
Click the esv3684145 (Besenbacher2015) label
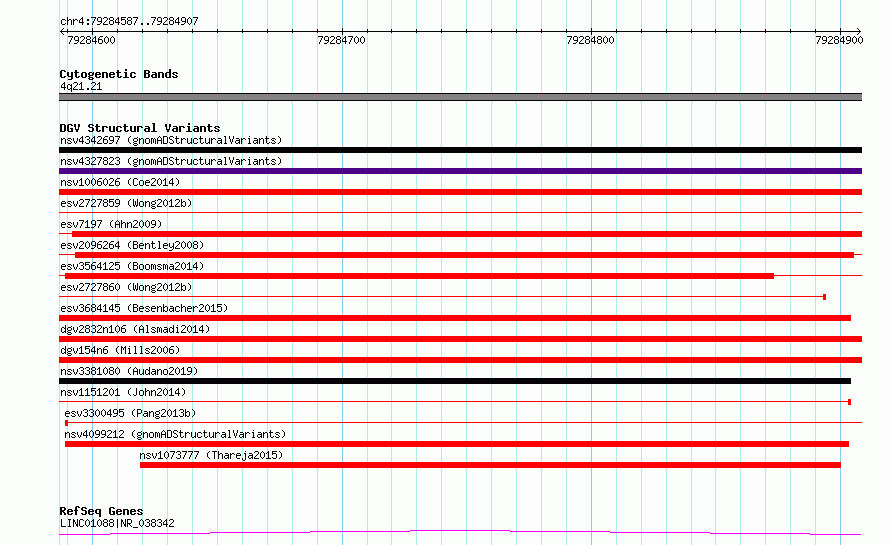(144, 308)
